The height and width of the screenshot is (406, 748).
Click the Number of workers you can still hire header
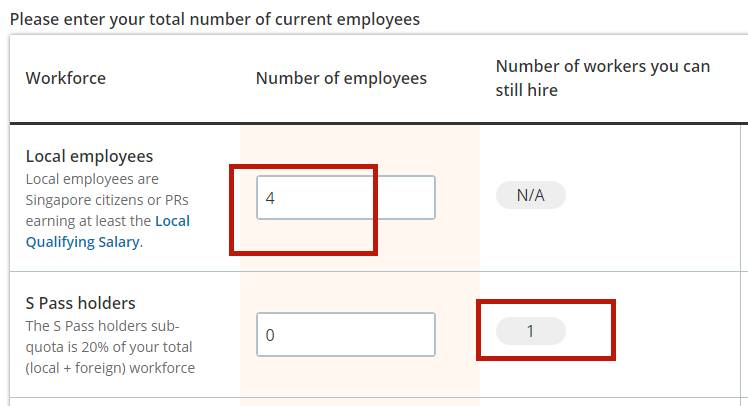click(x=602, y=78)
